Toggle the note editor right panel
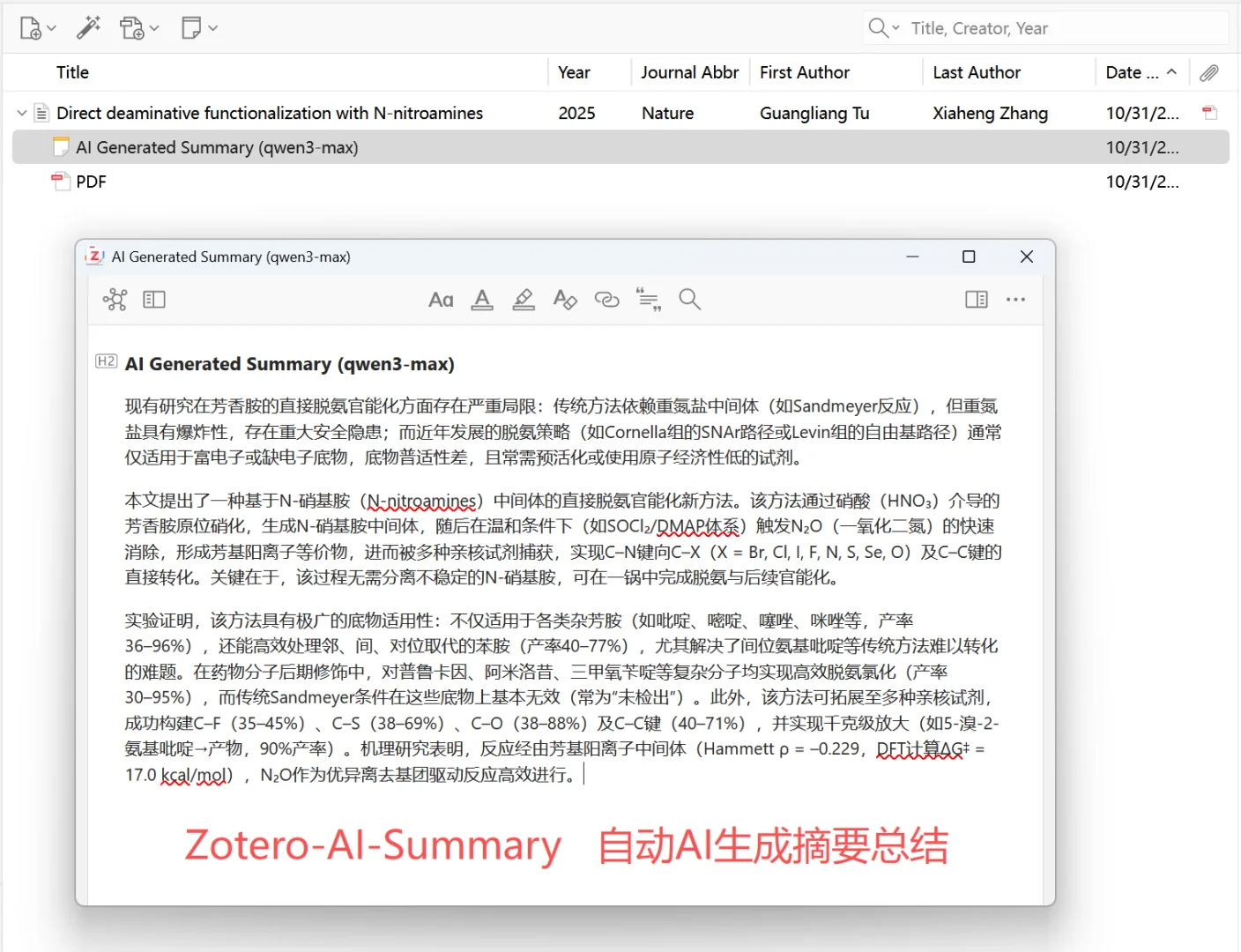Image resolution: width=1241 pixels, height=952 pixels. pos(976,300)
